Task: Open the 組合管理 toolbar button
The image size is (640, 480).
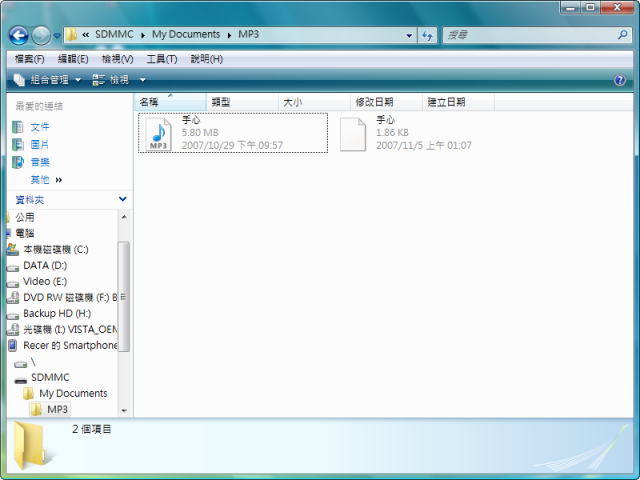Action: click(x=47, y=80)
